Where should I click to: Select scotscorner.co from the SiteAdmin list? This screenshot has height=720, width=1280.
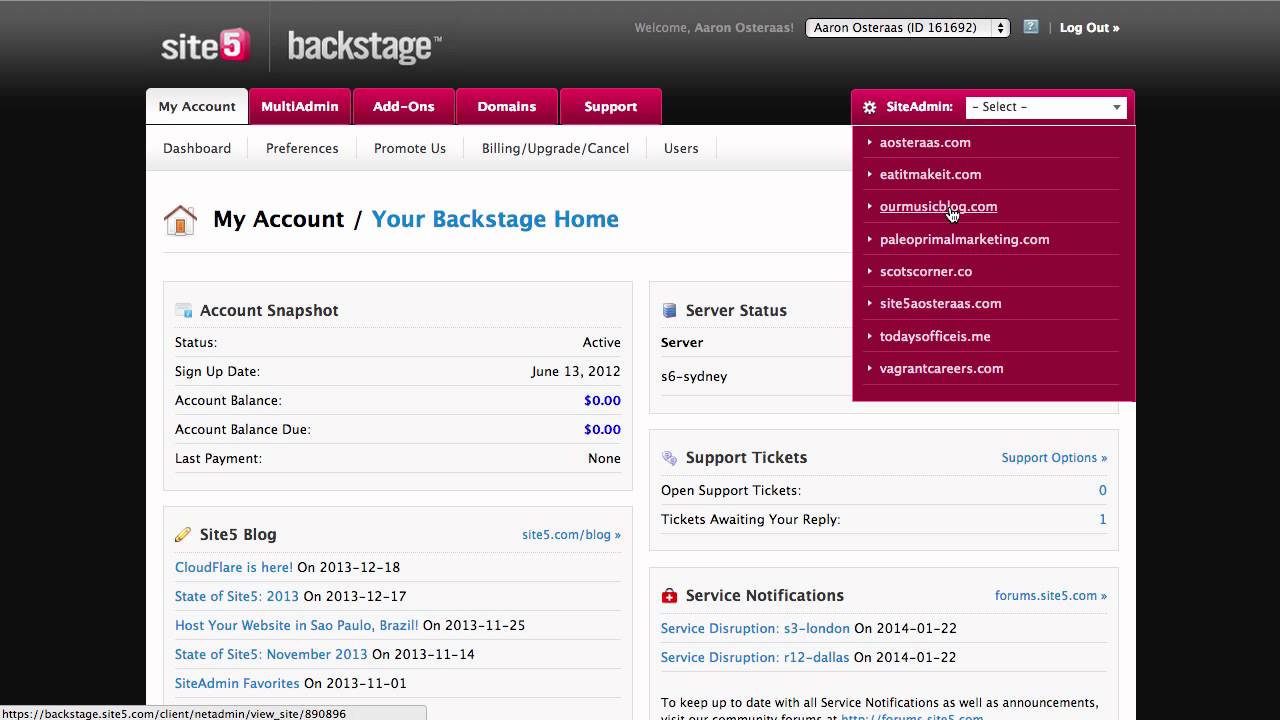[926, 271]
